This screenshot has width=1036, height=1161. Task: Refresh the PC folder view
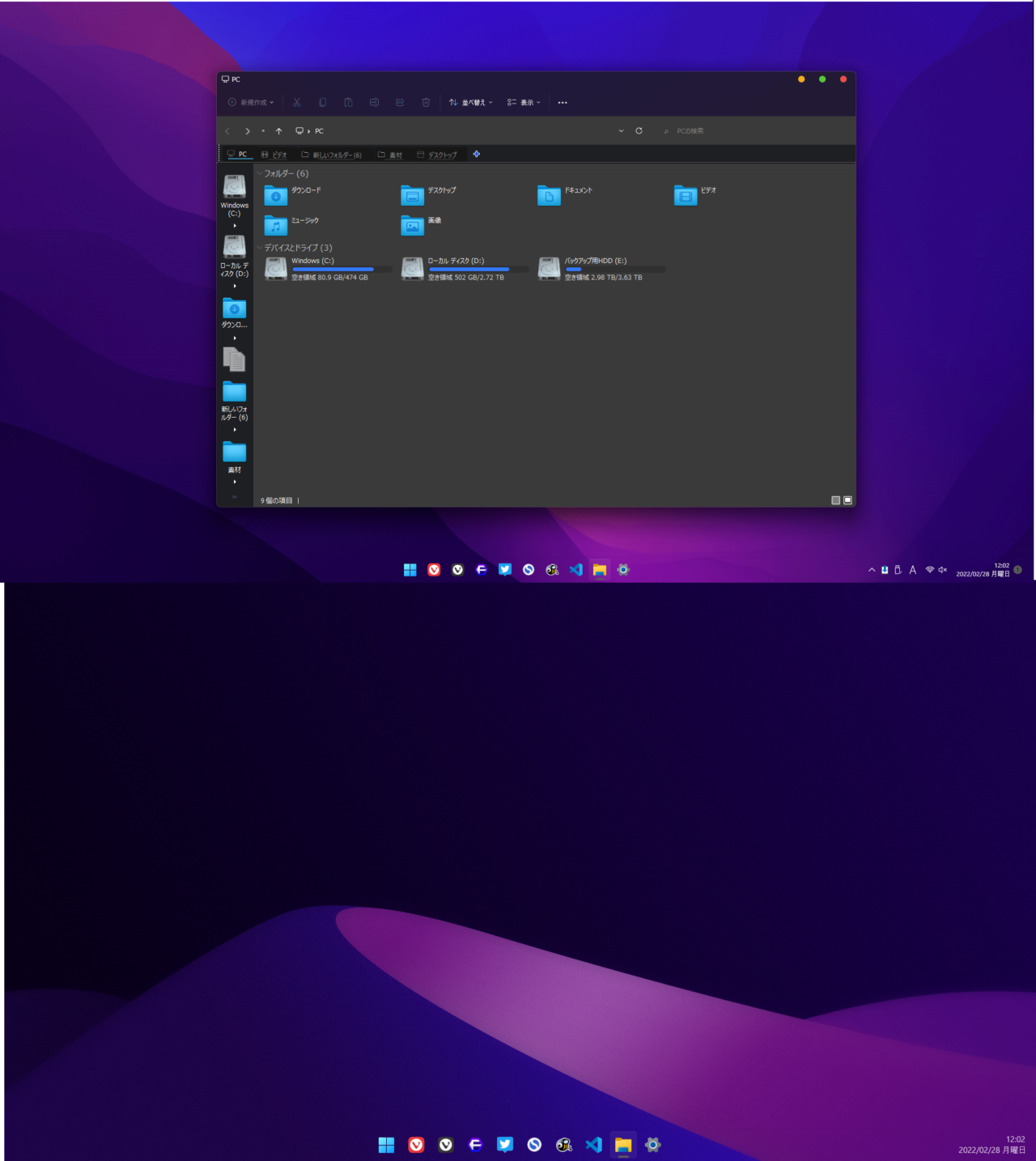pos(639,130)
